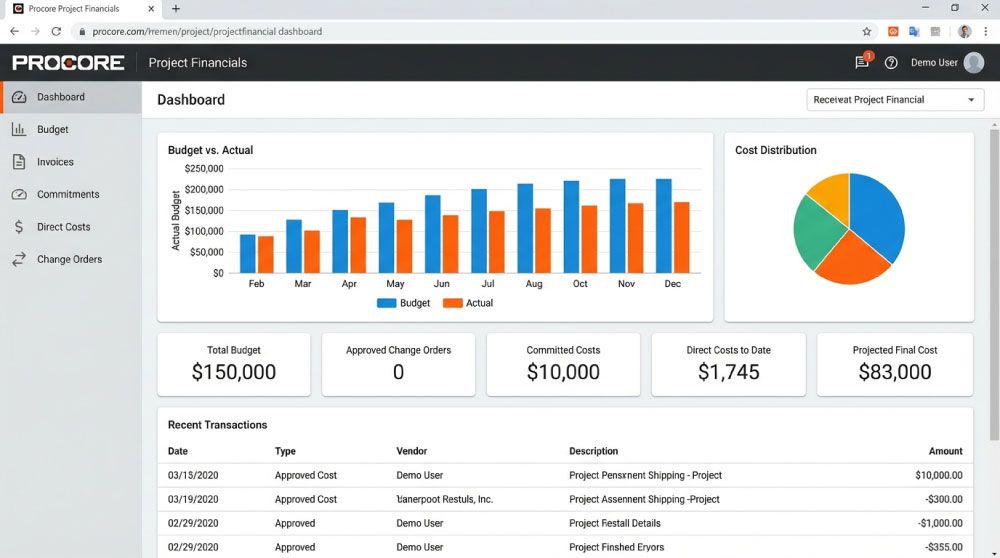Go back with browser back arrow
This screenshot has width=1000, height=558.
[15, 31]
